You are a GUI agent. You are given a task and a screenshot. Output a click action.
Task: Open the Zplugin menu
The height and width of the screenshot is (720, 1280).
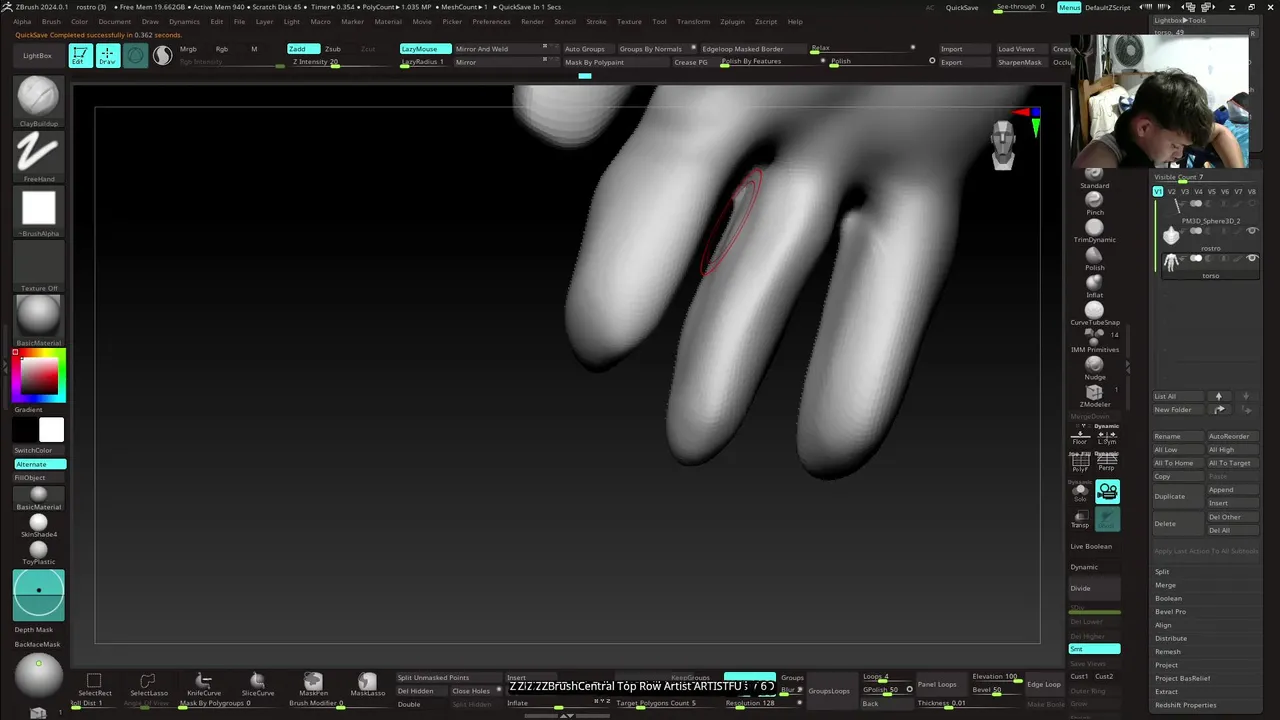[x=732, y=21]
